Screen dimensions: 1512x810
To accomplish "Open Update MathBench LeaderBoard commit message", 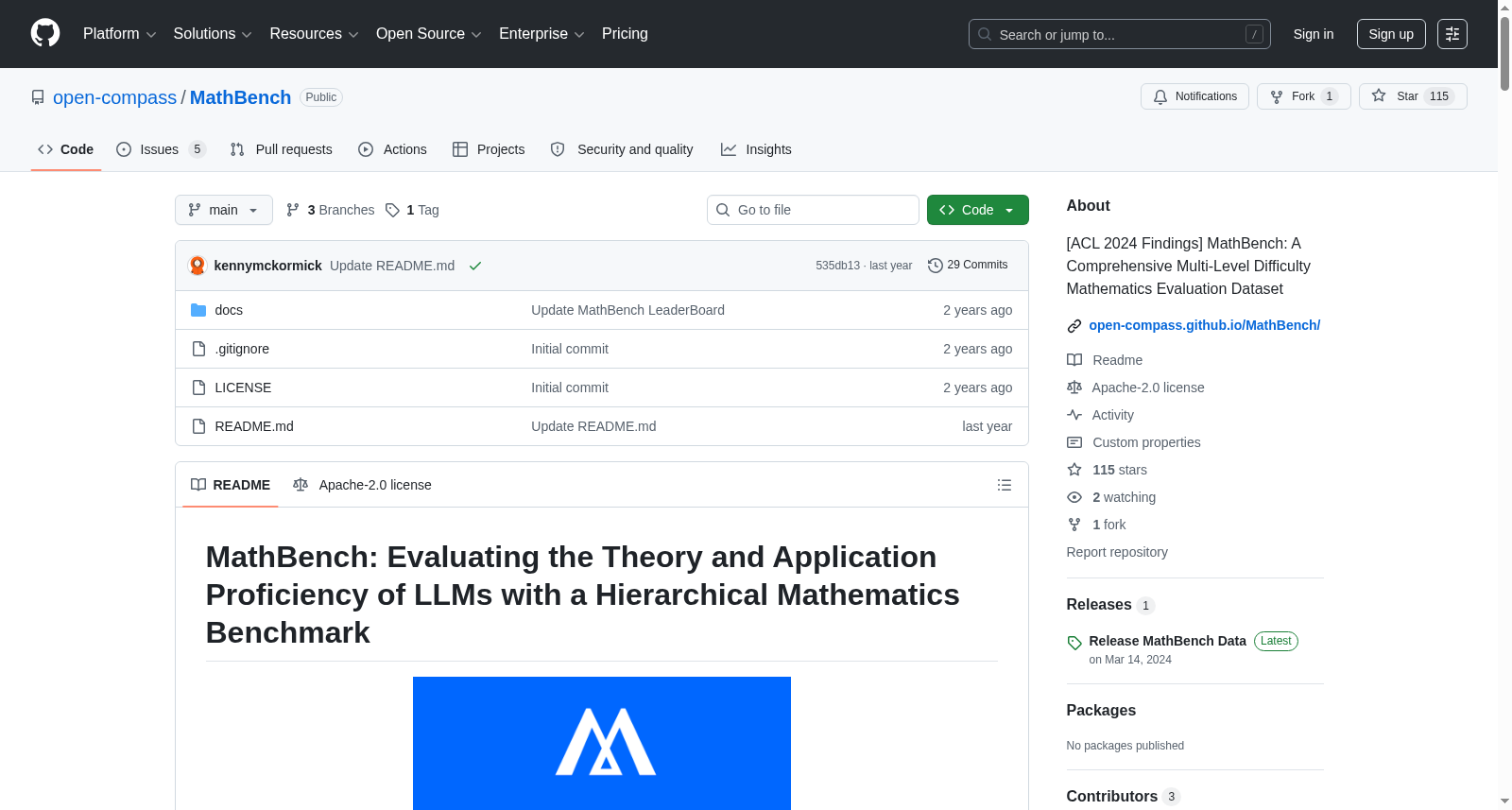I will click(x=627, y=310).
